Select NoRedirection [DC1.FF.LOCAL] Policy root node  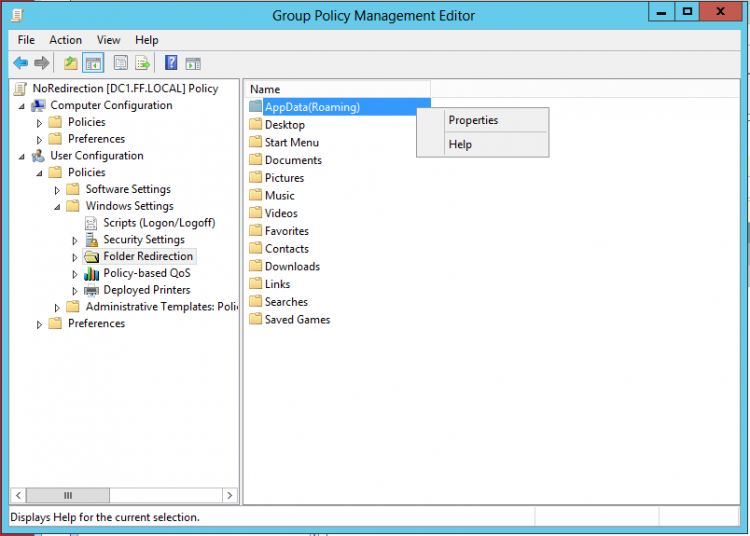point(125,88)
